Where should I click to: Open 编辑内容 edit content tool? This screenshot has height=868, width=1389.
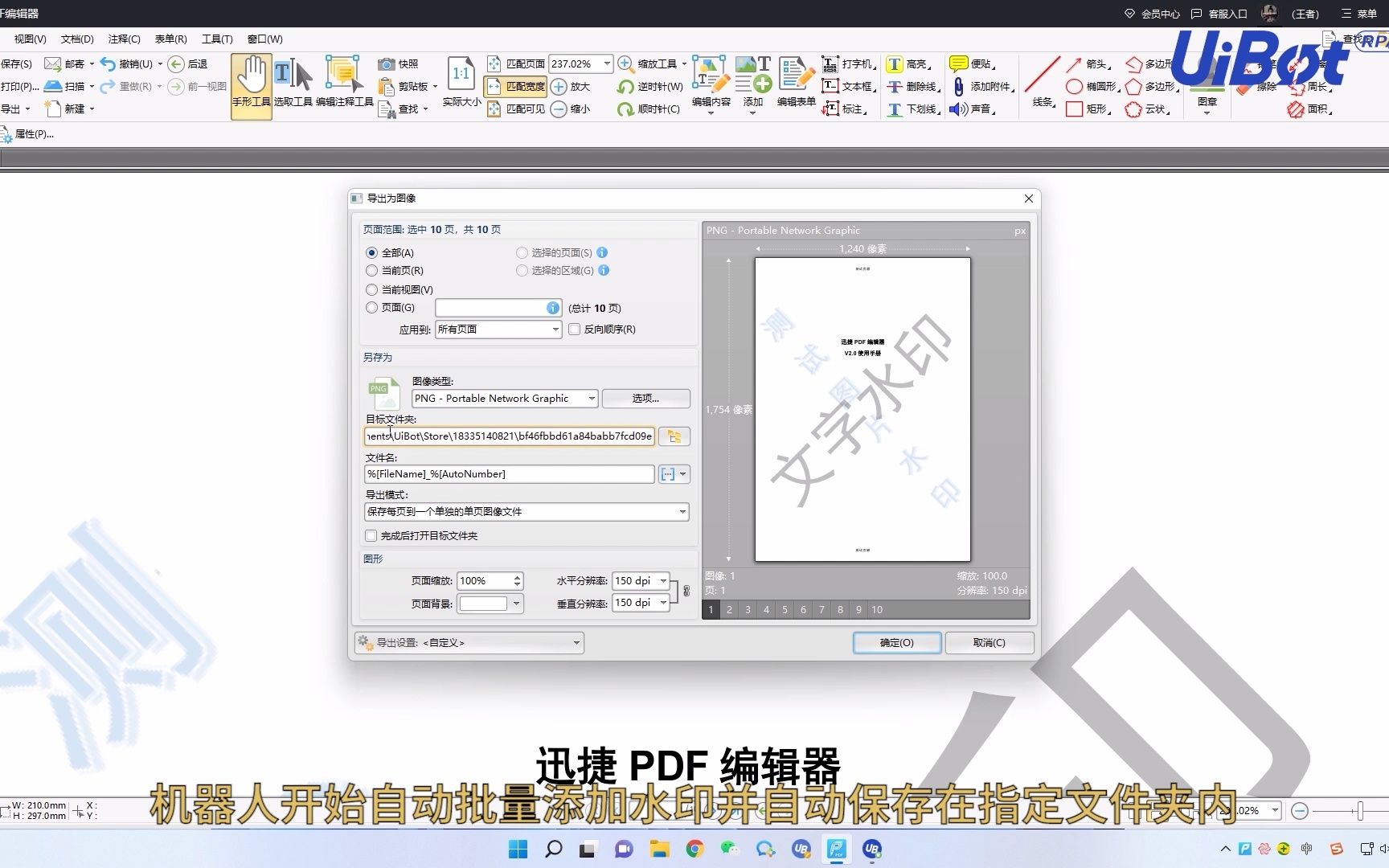click(711, 87)
